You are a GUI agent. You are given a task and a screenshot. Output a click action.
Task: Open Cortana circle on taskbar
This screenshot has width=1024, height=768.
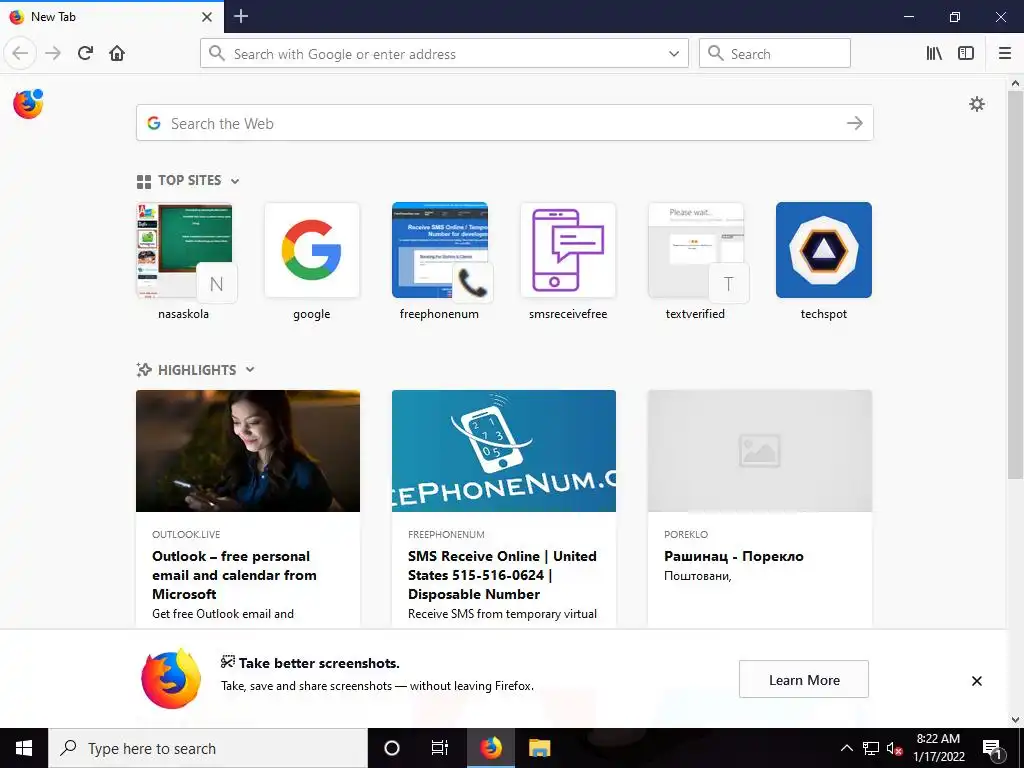[x=392, y=748]
